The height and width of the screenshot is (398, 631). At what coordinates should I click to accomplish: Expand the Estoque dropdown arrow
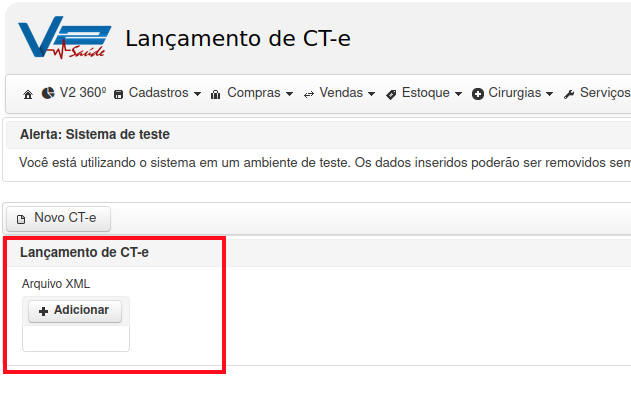click(x=458, y=94)
